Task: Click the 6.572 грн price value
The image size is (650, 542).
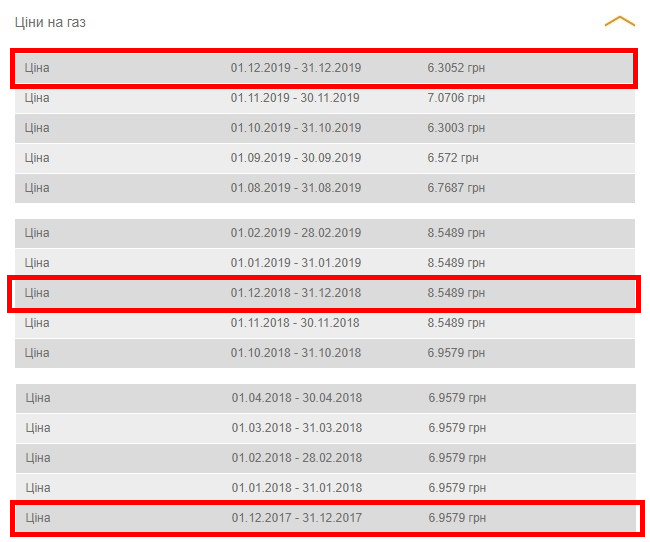Action: point(453,158)
